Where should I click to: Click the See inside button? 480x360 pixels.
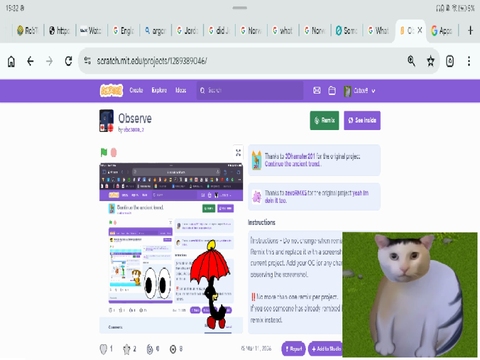[x=362, y=120]
